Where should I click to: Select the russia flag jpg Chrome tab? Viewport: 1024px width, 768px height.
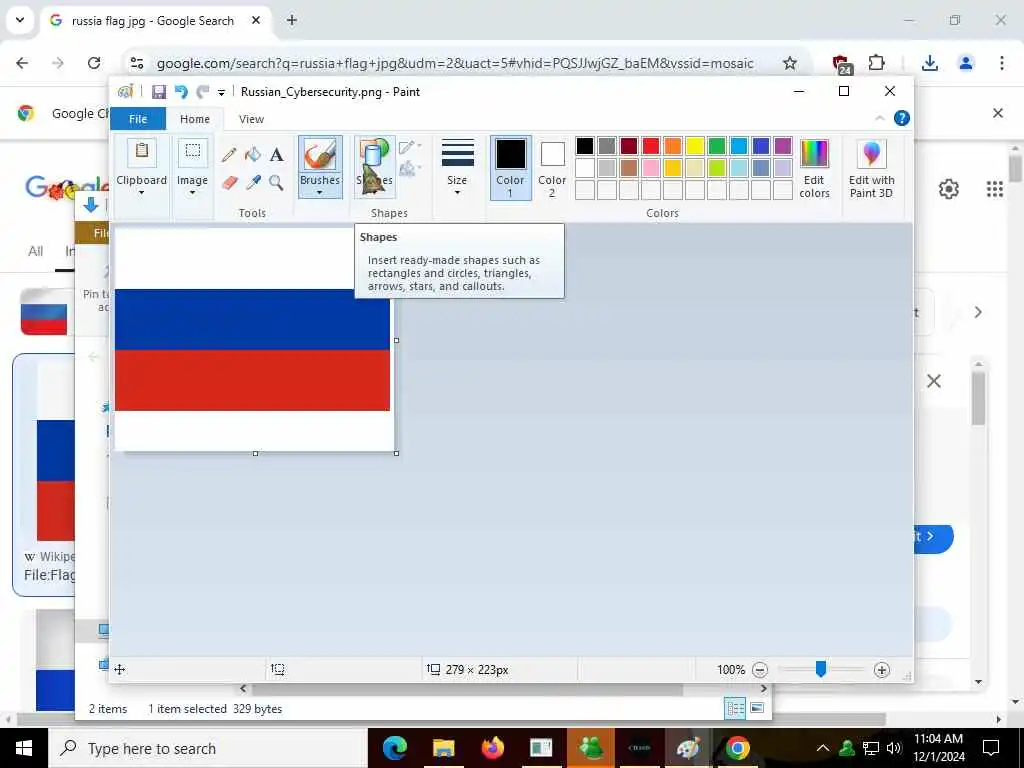[x=156, y=20]
